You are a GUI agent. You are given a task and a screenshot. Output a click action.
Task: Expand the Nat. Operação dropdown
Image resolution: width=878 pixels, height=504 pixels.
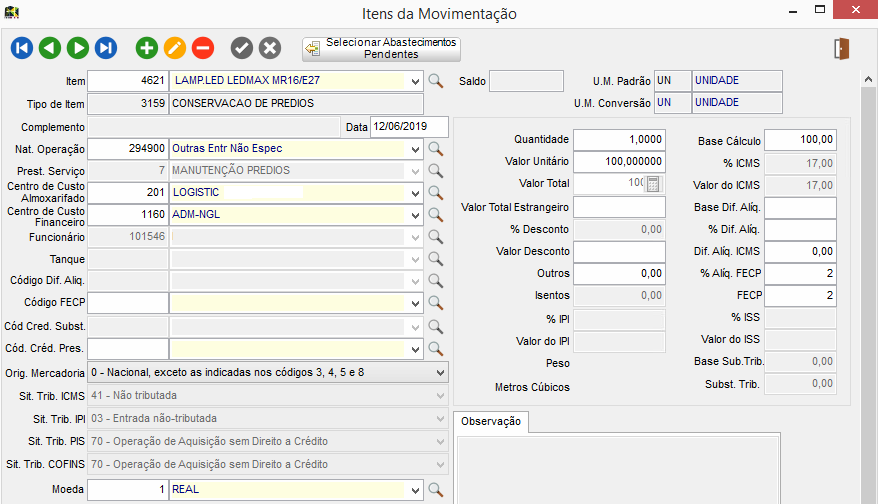415,149
